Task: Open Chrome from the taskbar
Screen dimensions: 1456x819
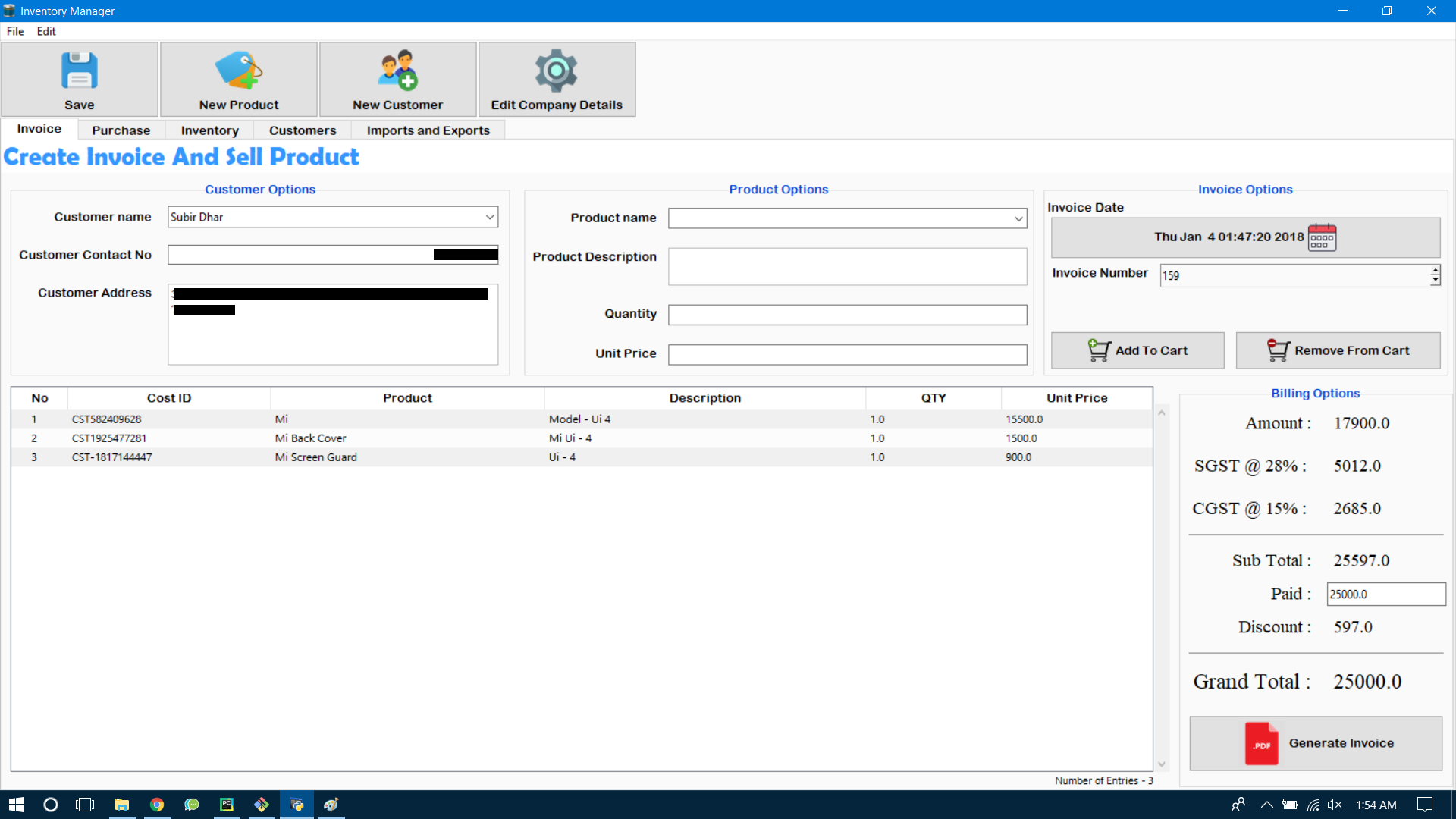Action: [157, 805]
